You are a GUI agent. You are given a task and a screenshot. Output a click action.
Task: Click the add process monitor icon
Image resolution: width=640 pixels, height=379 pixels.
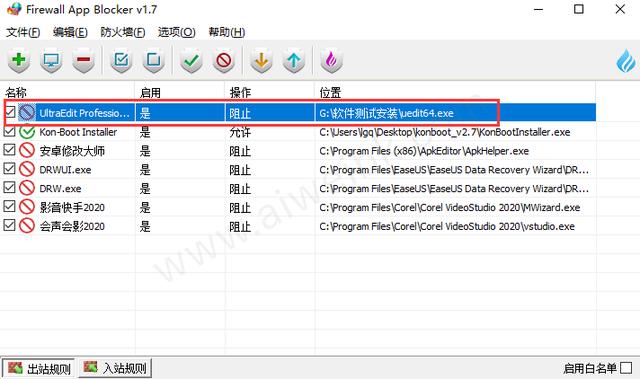(51, 61)
